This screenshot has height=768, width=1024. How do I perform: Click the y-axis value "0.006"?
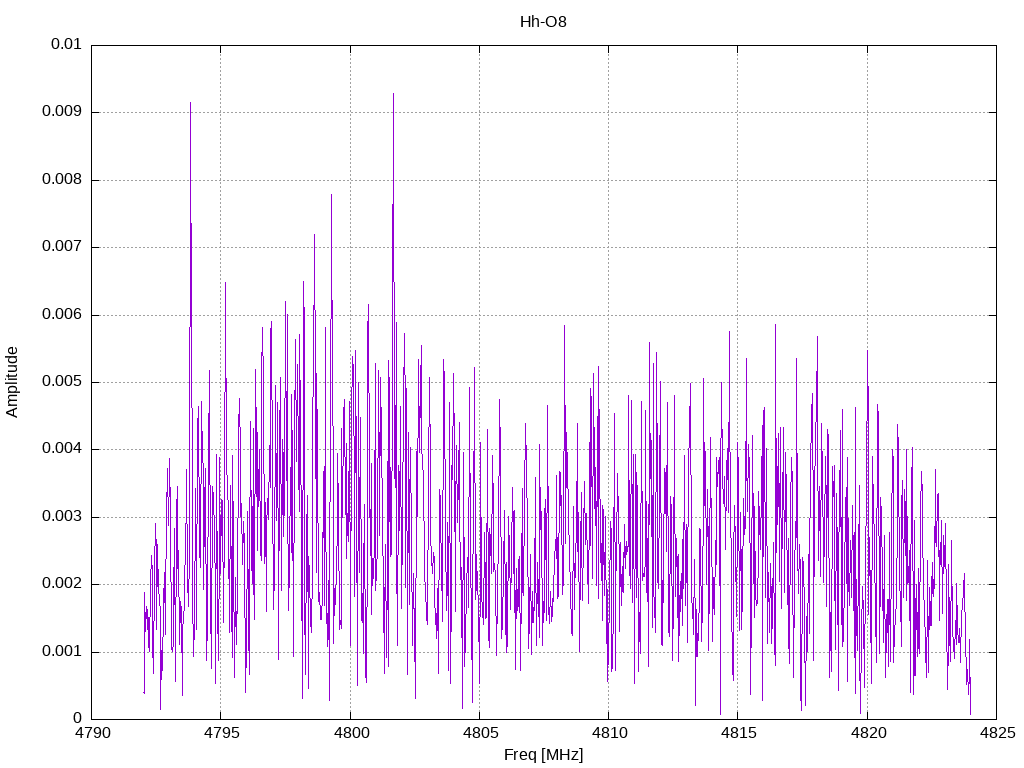(x=62, y=315)
